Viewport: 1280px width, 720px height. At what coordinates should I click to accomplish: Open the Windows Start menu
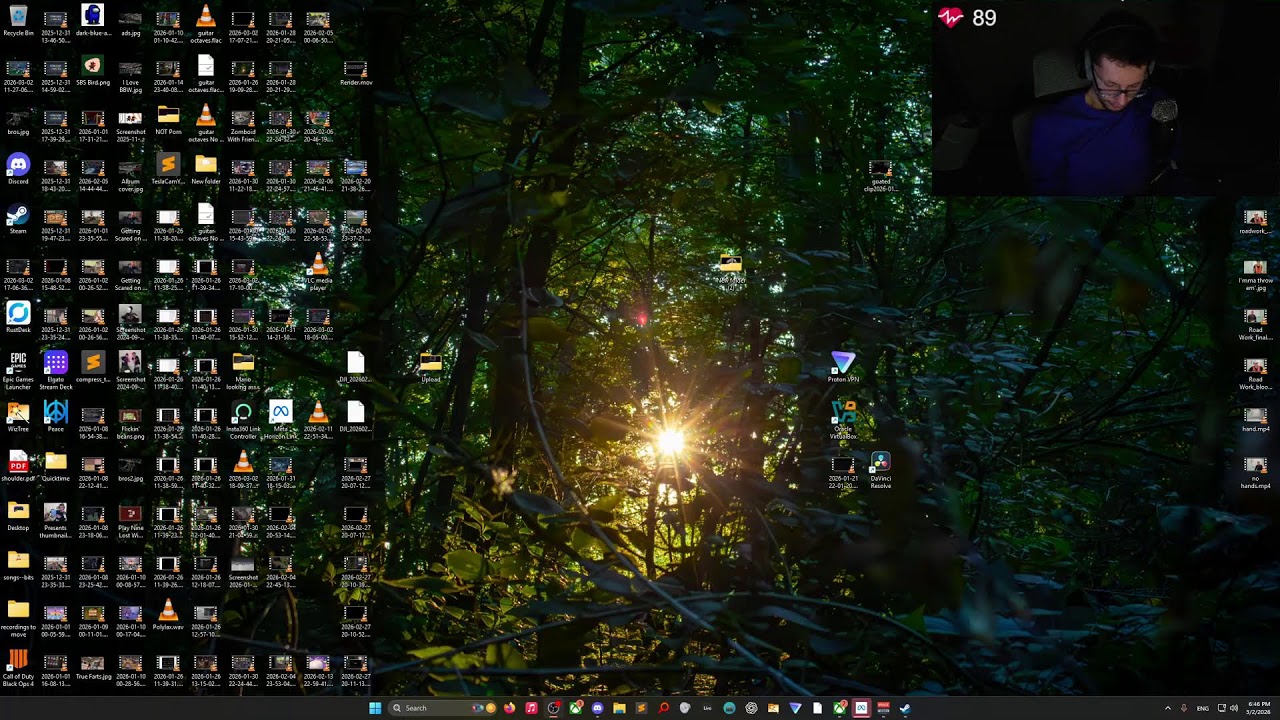pos(375,708)
